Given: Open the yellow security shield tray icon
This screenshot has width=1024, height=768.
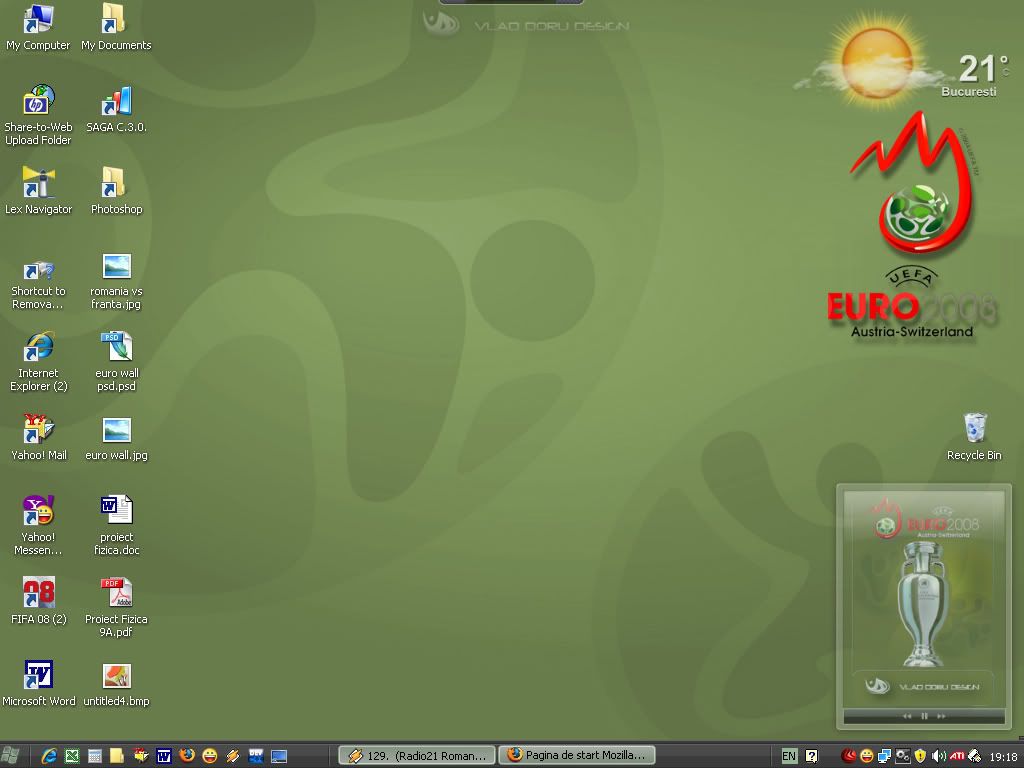Looking at the screenshot, I should (x=919, y=756).
